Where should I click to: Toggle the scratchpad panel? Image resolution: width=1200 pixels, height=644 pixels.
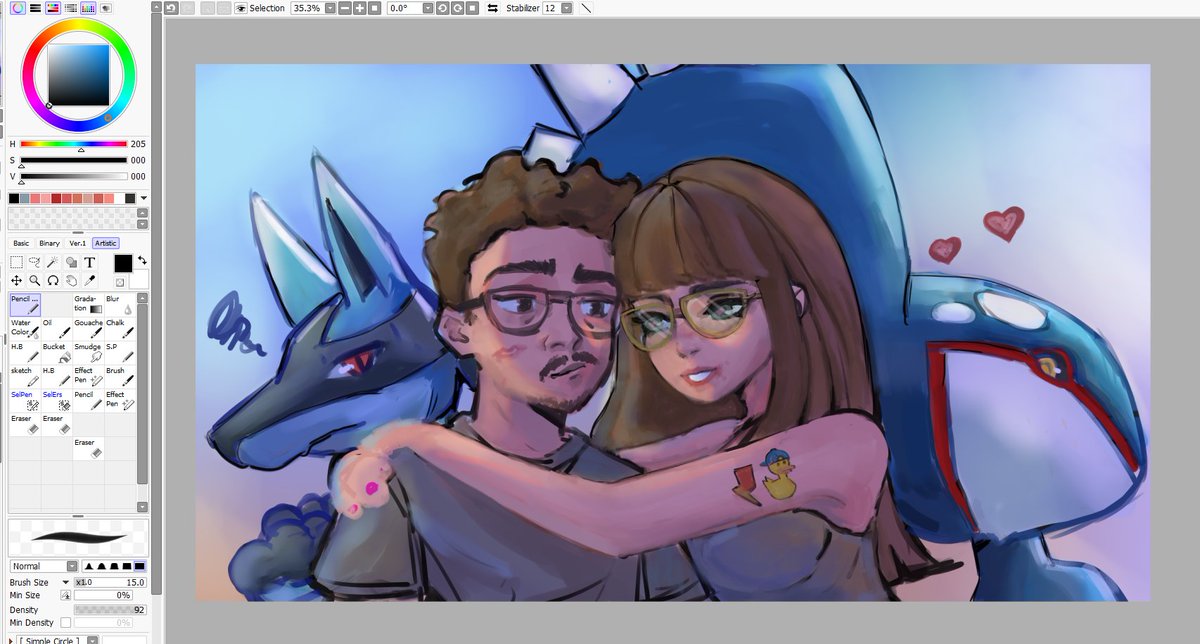[106, 7]
